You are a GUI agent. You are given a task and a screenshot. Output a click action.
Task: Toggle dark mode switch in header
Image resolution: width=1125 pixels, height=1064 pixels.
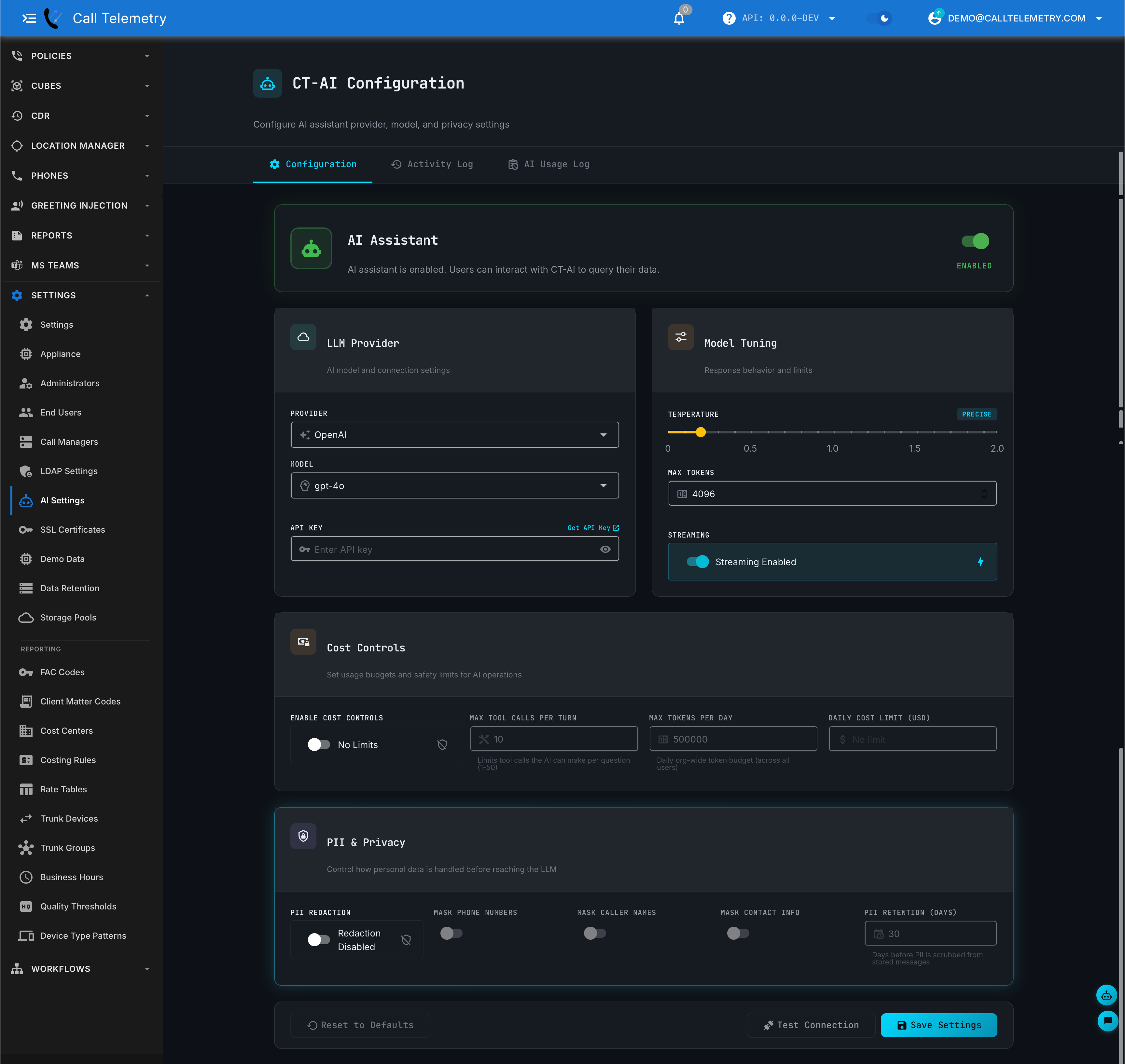pos(879,18)
